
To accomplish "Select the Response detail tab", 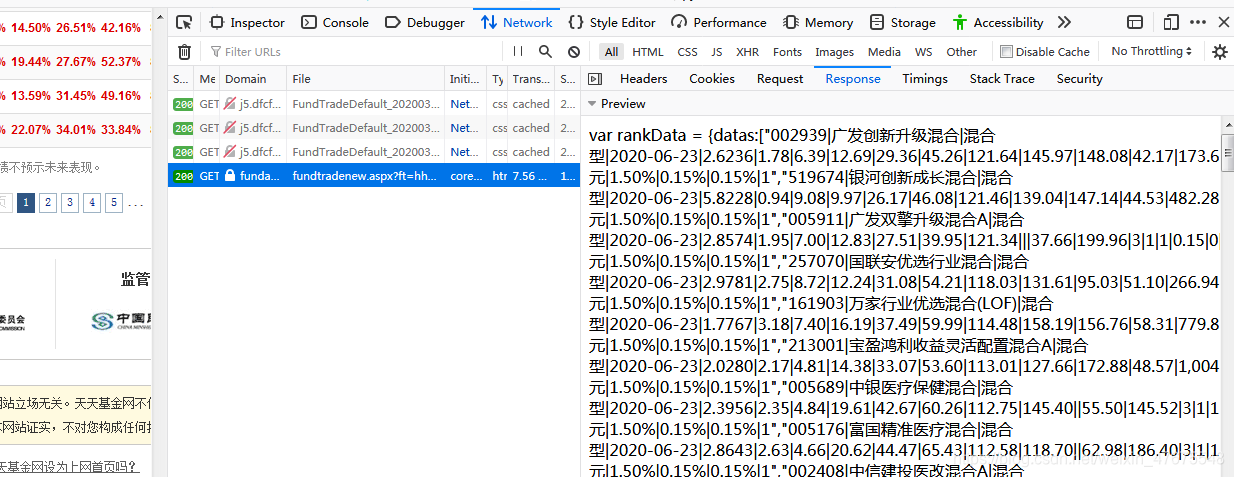I will pos(853,79).
